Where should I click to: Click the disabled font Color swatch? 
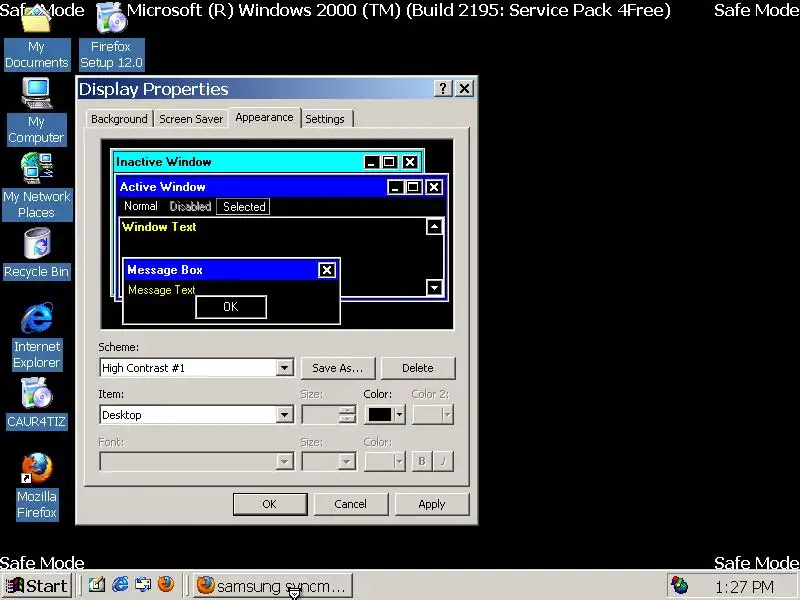(x=385, y=462)
